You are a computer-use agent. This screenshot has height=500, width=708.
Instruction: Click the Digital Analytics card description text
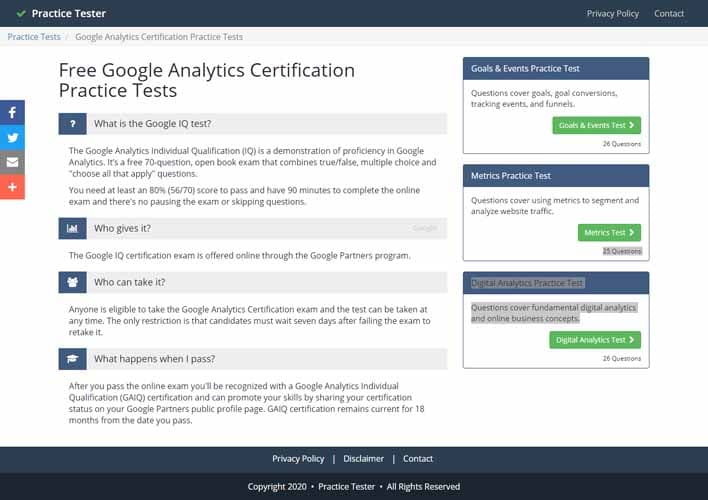(554, 313)
